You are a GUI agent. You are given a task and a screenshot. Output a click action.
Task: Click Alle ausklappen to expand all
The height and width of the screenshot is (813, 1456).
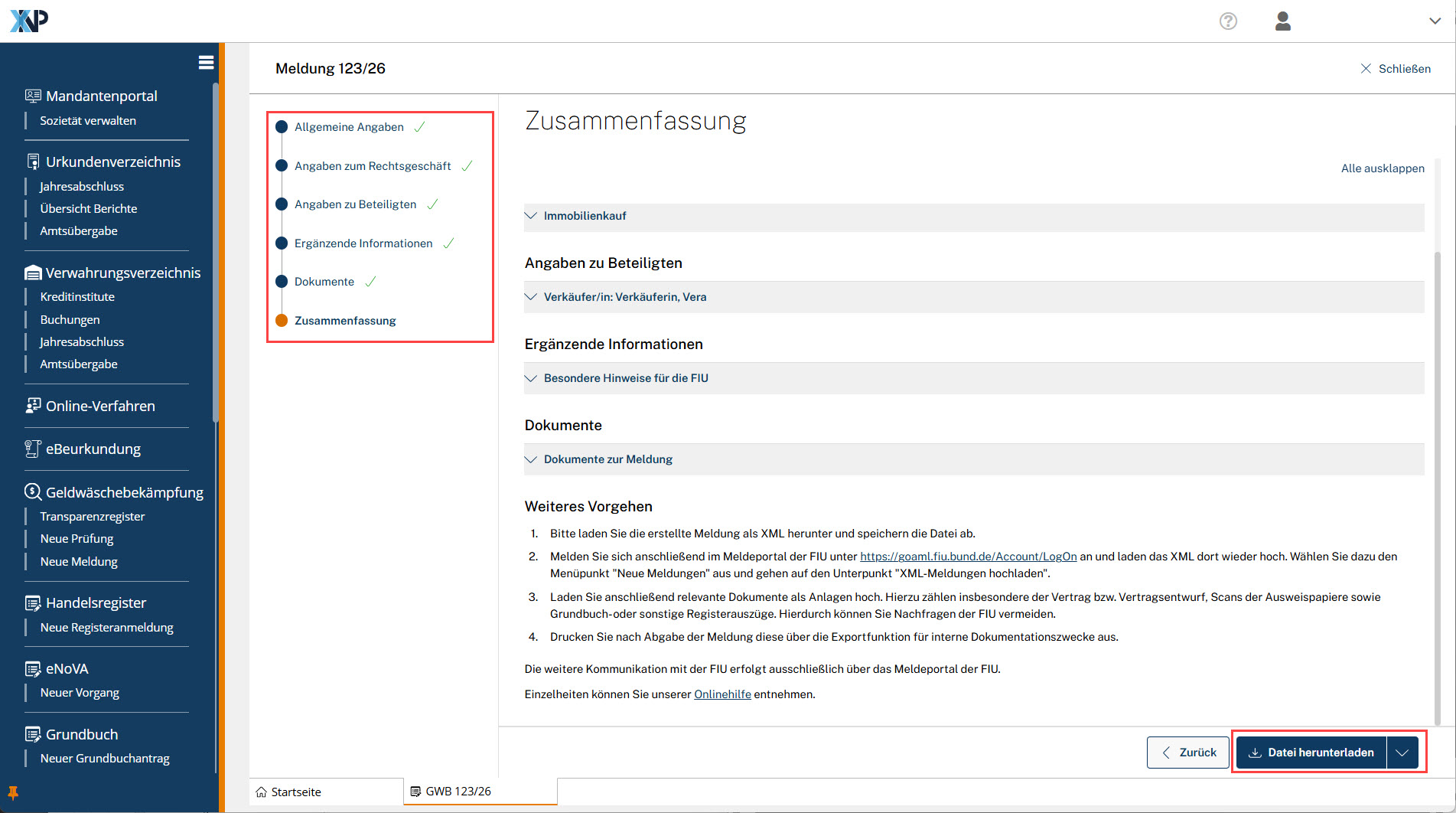point(1382,168)
